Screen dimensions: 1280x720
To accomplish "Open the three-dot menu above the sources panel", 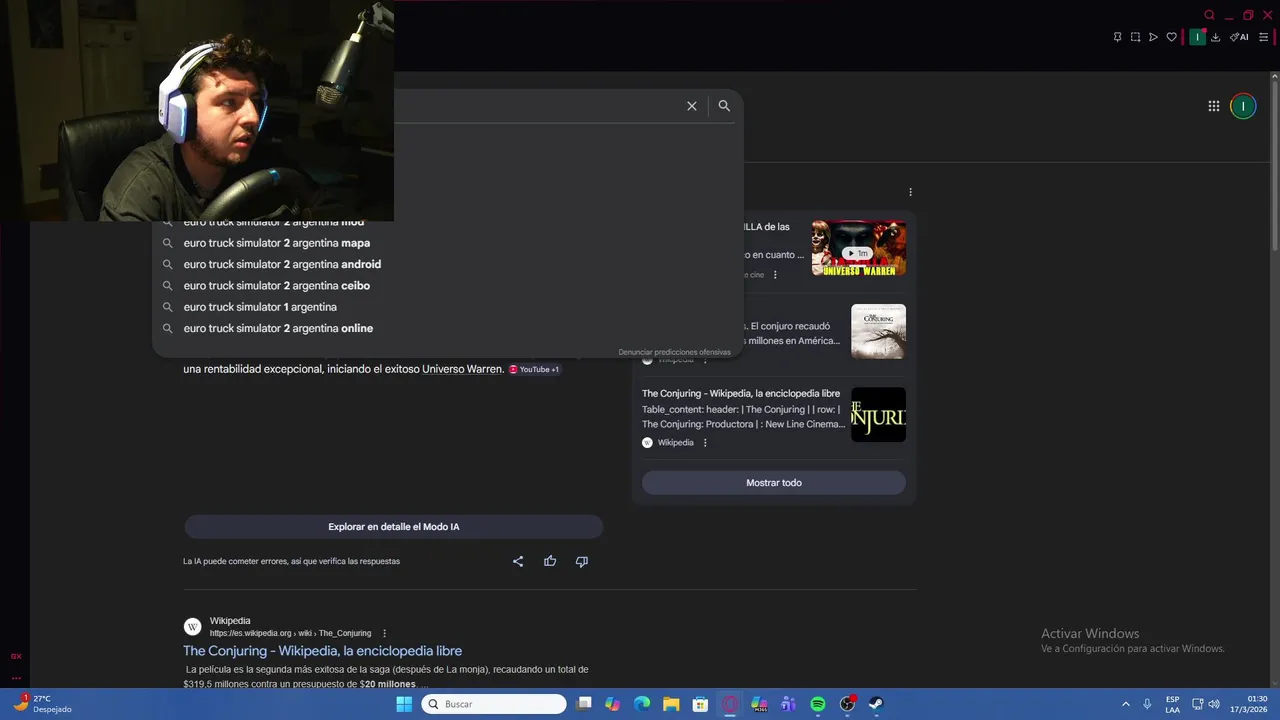I will (x=910, y=192).
